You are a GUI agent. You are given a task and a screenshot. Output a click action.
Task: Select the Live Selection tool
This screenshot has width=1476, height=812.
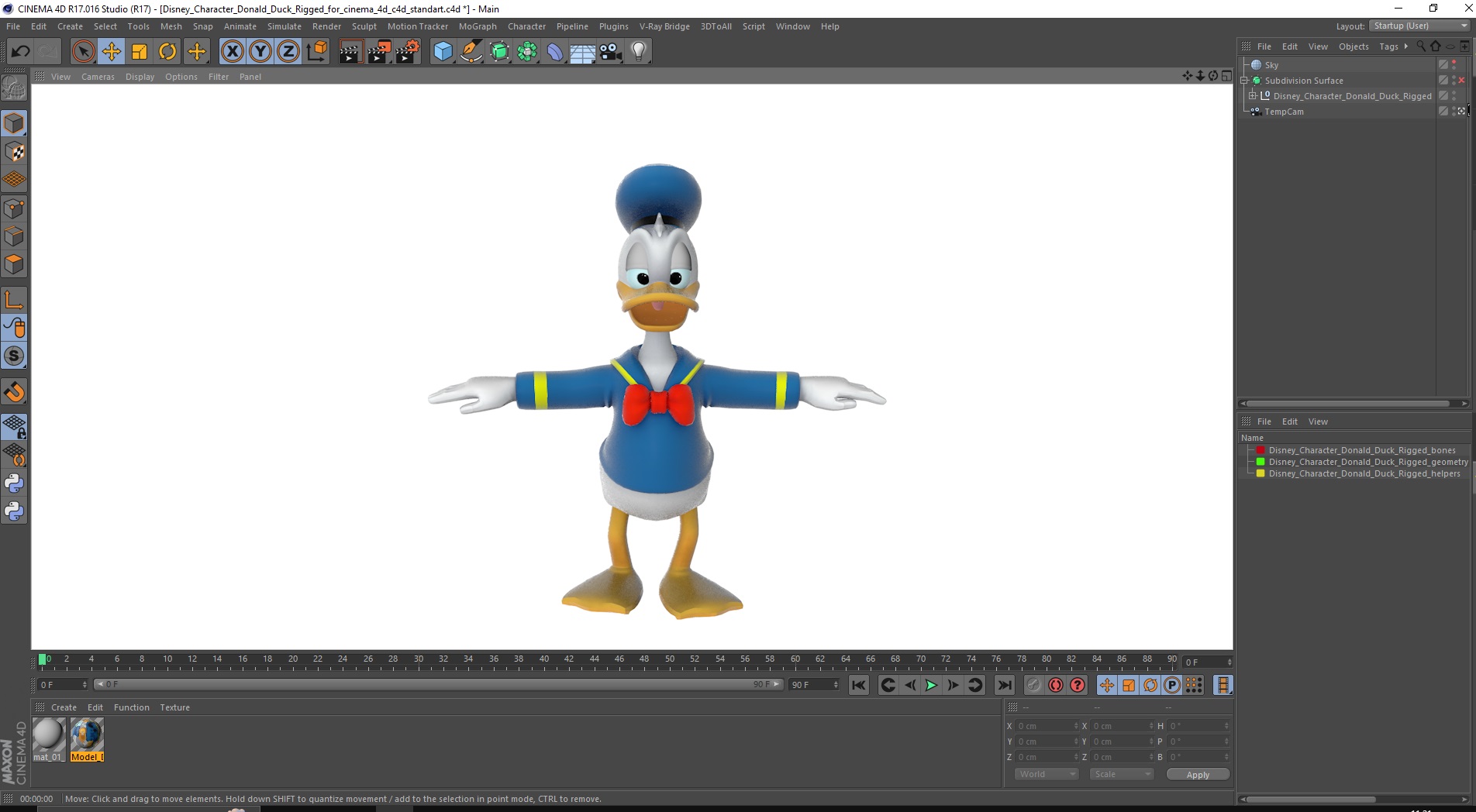[x=83, y=52]
